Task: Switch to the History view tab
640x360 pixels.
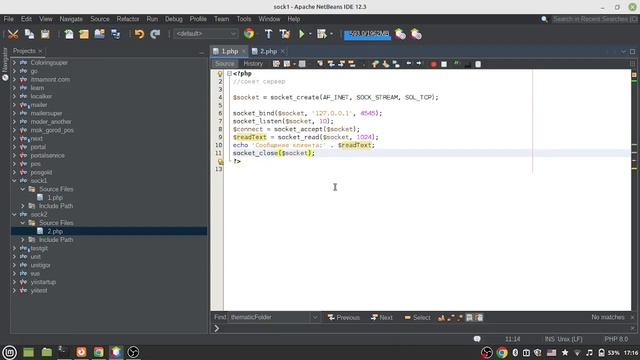Action: pos(253,64)
